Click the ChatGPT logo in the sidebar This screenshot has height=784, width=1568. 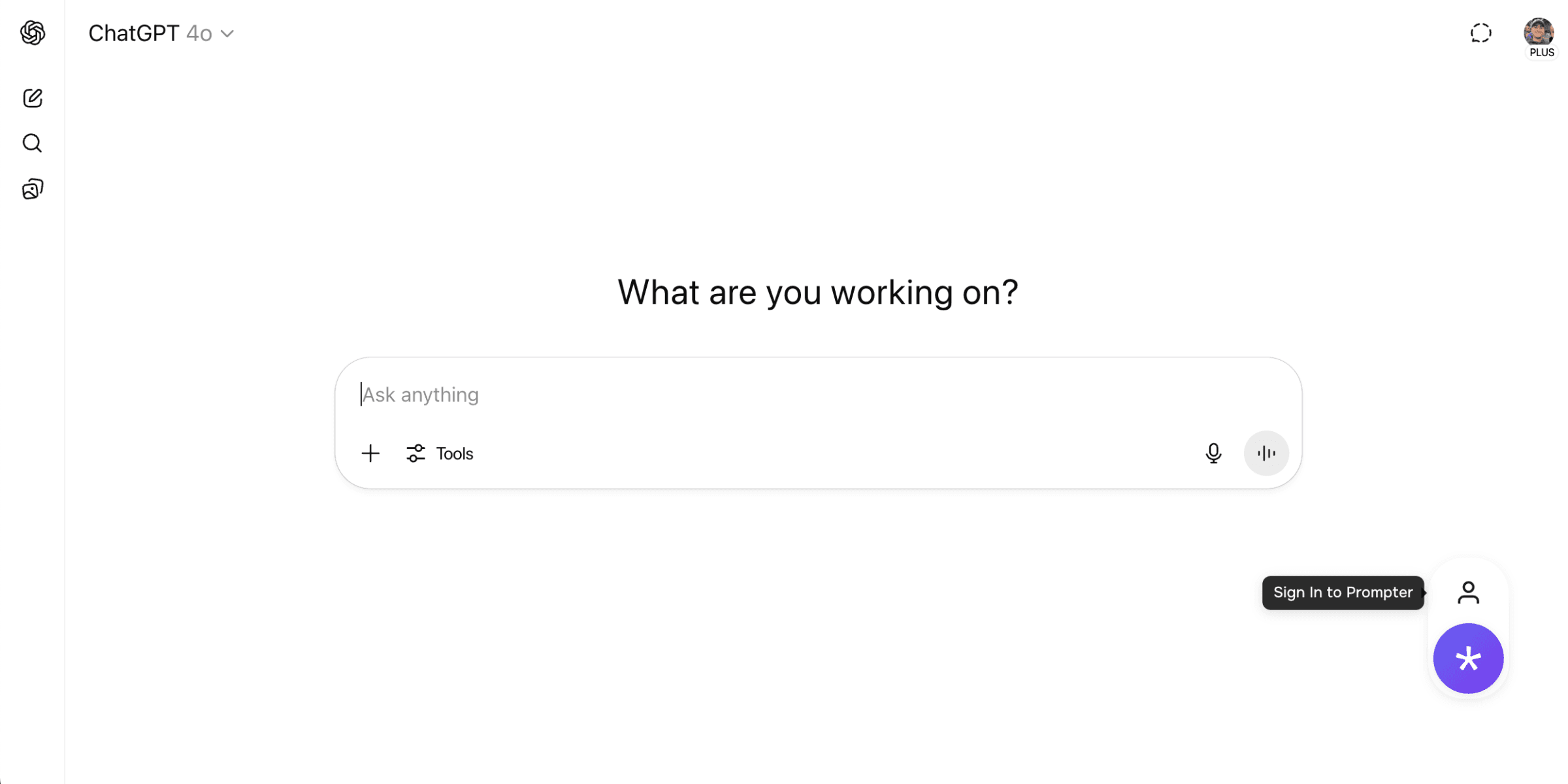pyautogui.click(x=33, y=33)
